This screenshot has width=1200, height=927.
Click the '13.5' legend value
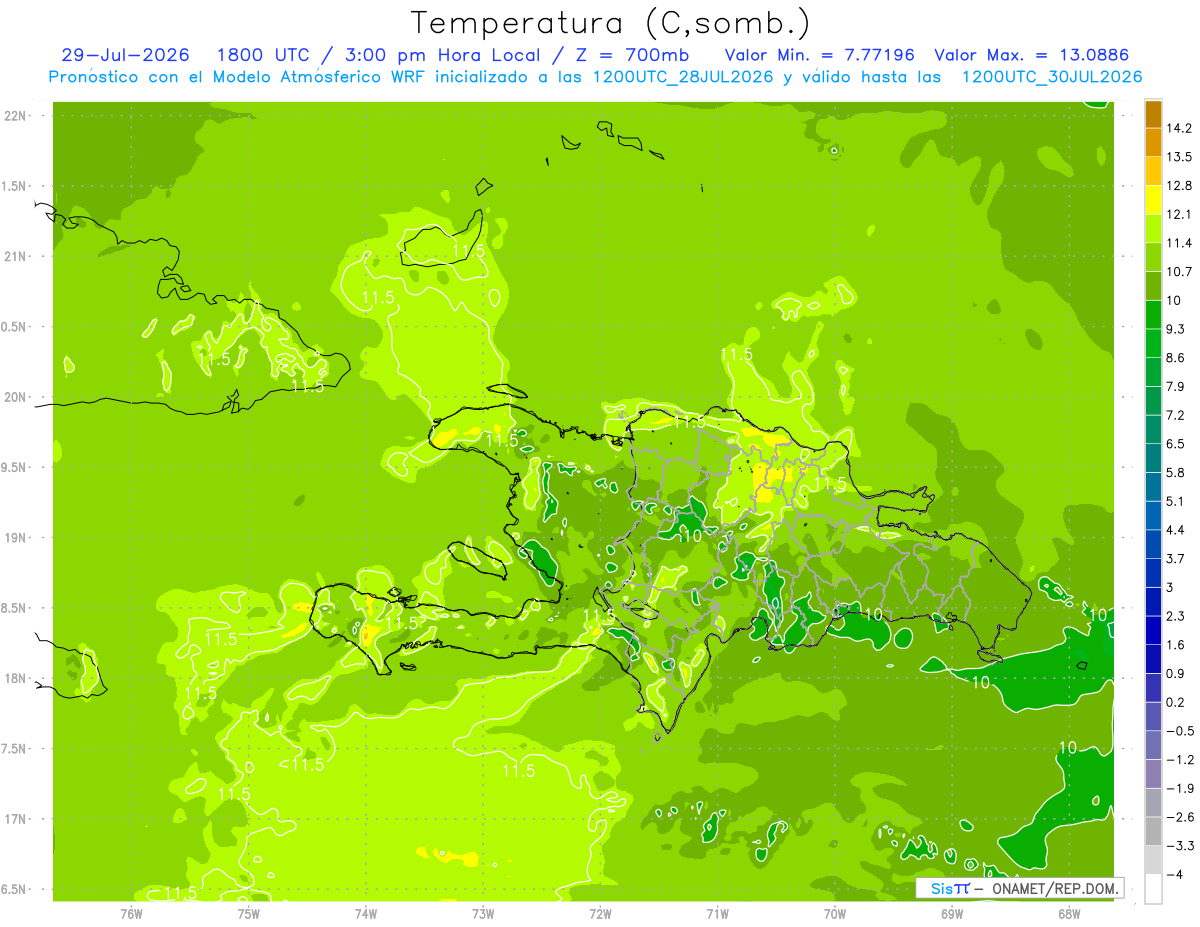[x=1180, y=157]
